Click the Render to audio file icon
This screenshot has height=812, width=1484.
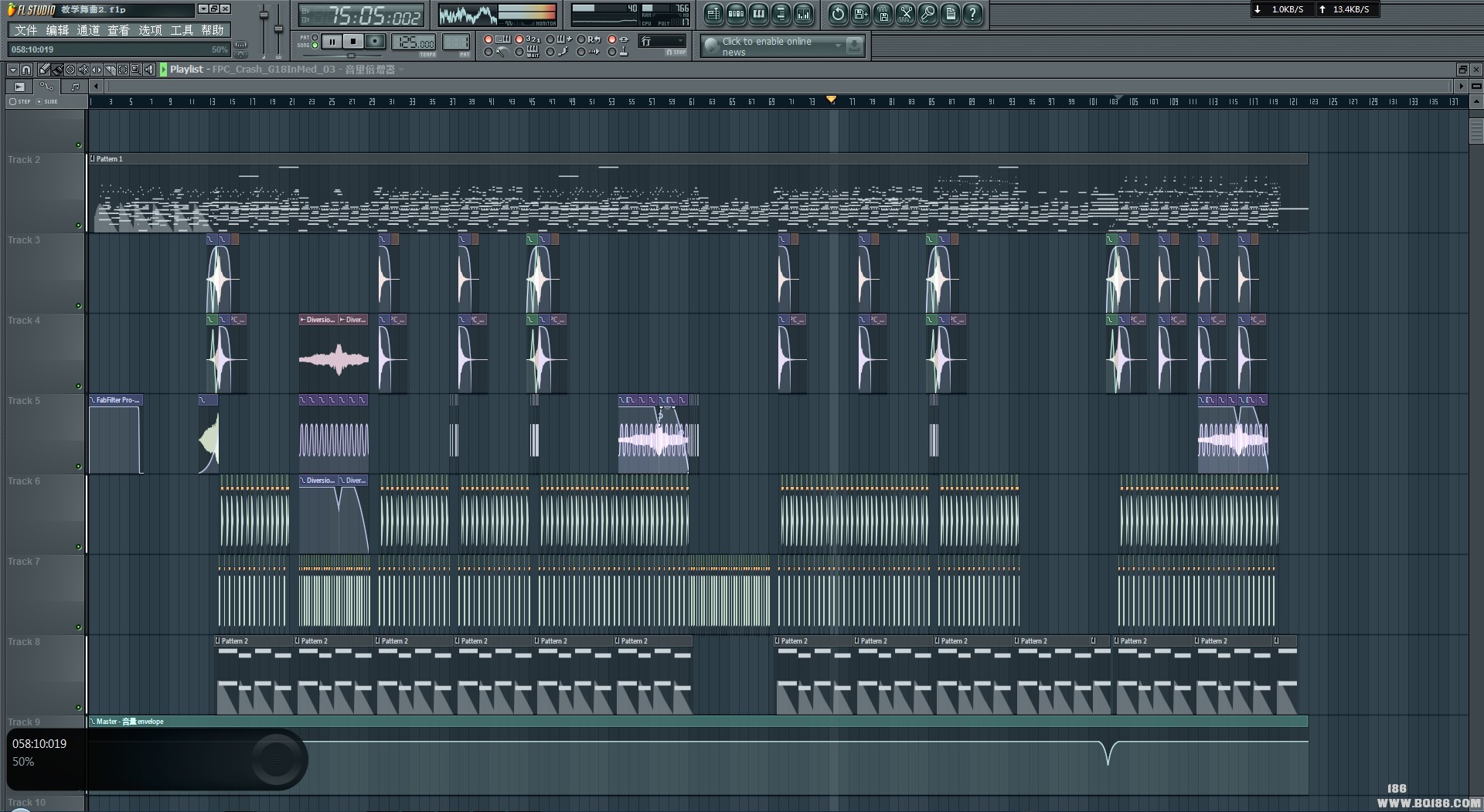coord(883,13)
